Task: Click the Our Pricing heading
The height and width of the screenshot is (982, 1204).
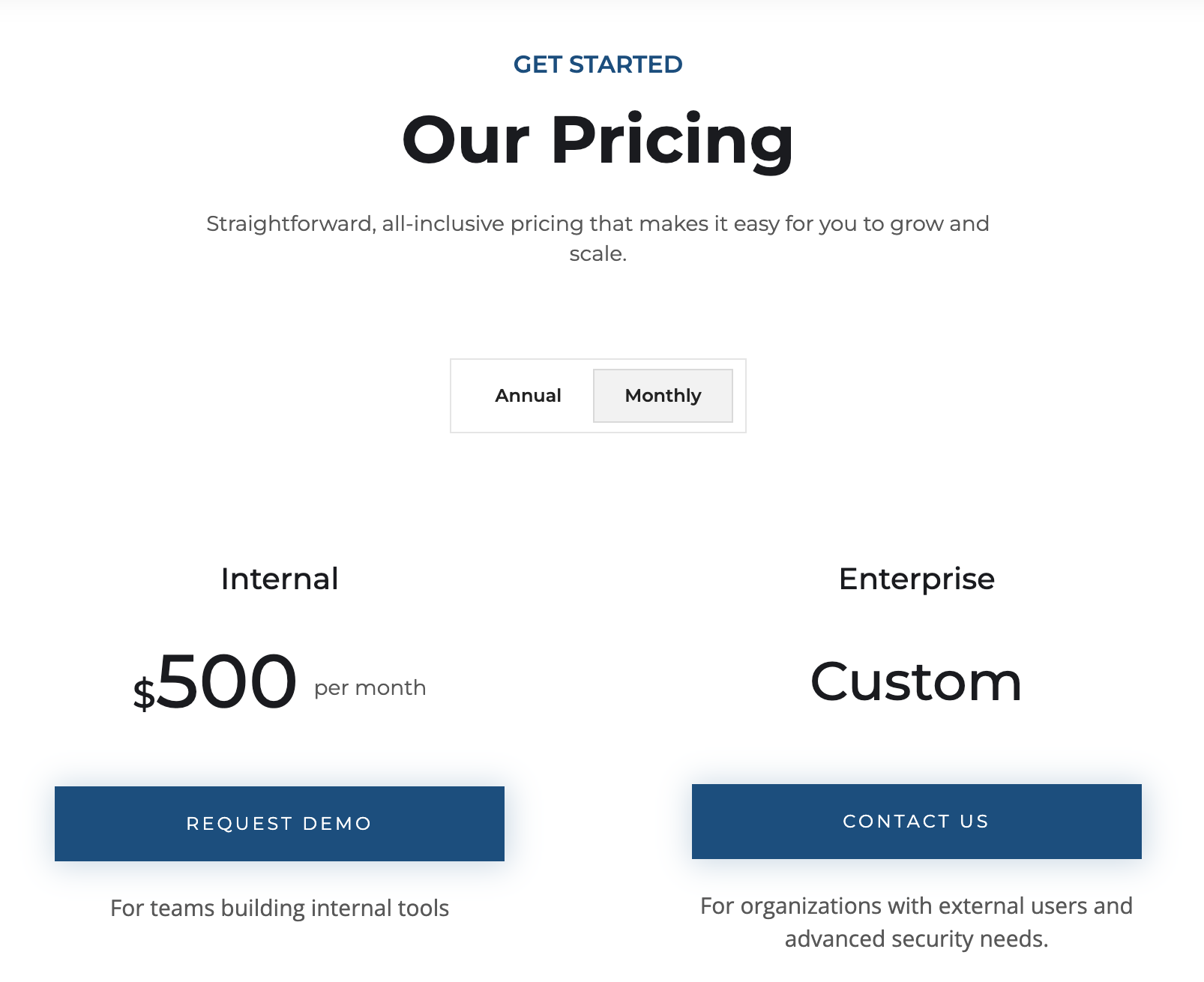Action: coord(598,141)
